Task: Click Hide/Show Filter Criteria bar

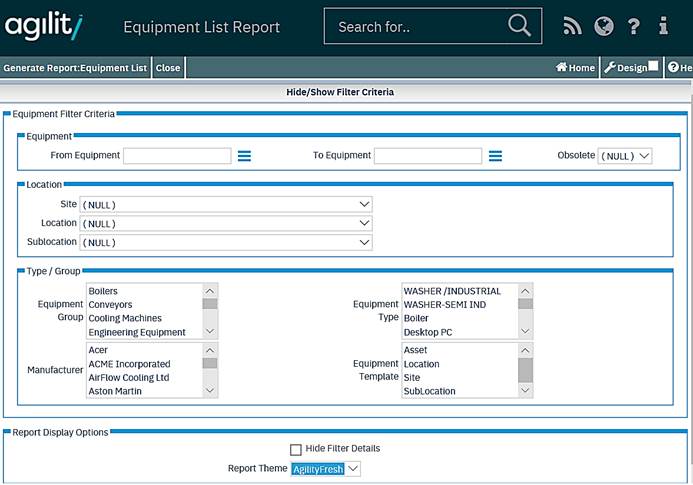Action: (340, 92)
